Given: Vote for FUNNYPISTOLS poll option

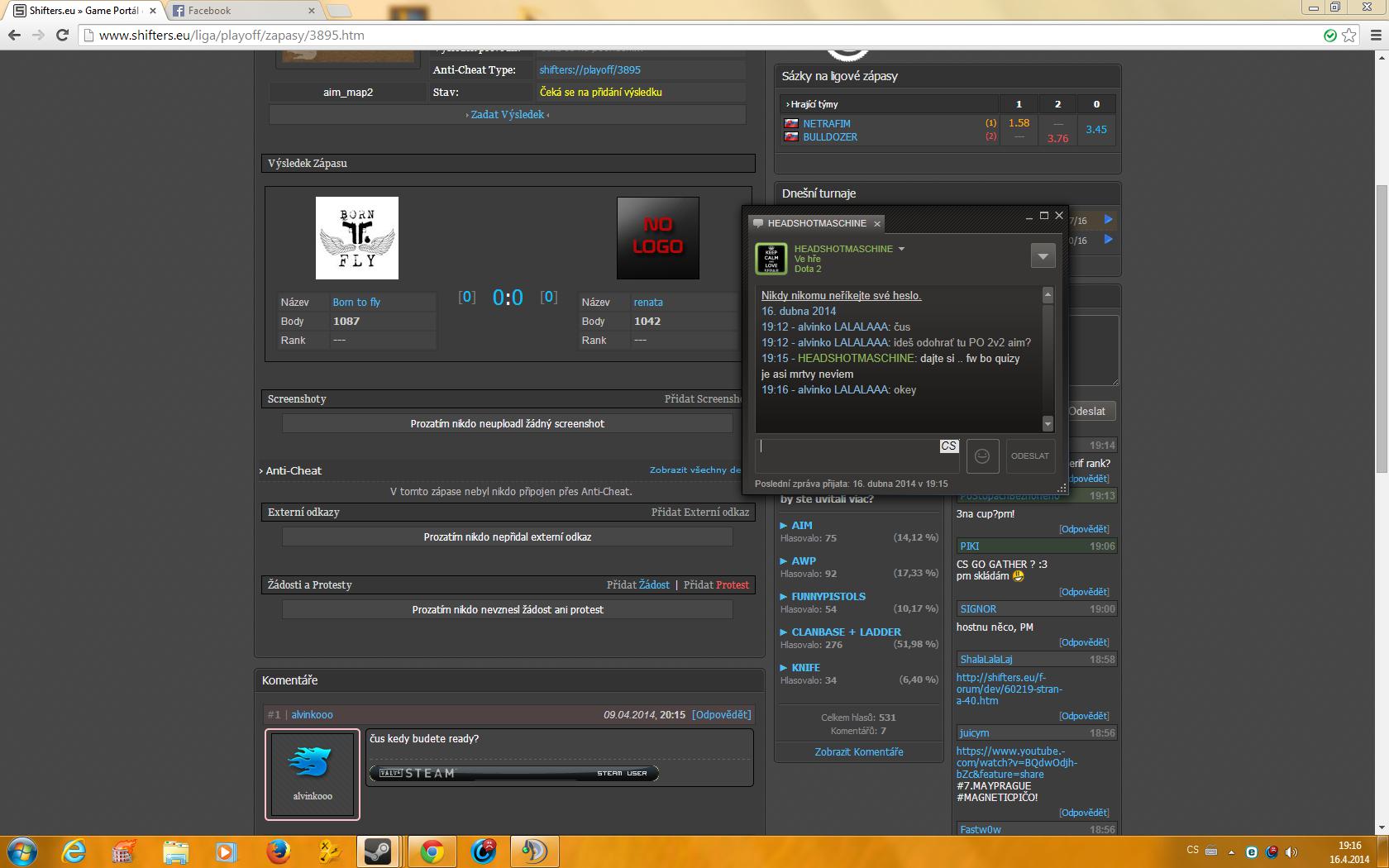Looking at the screenshot, I should point(828,597).
